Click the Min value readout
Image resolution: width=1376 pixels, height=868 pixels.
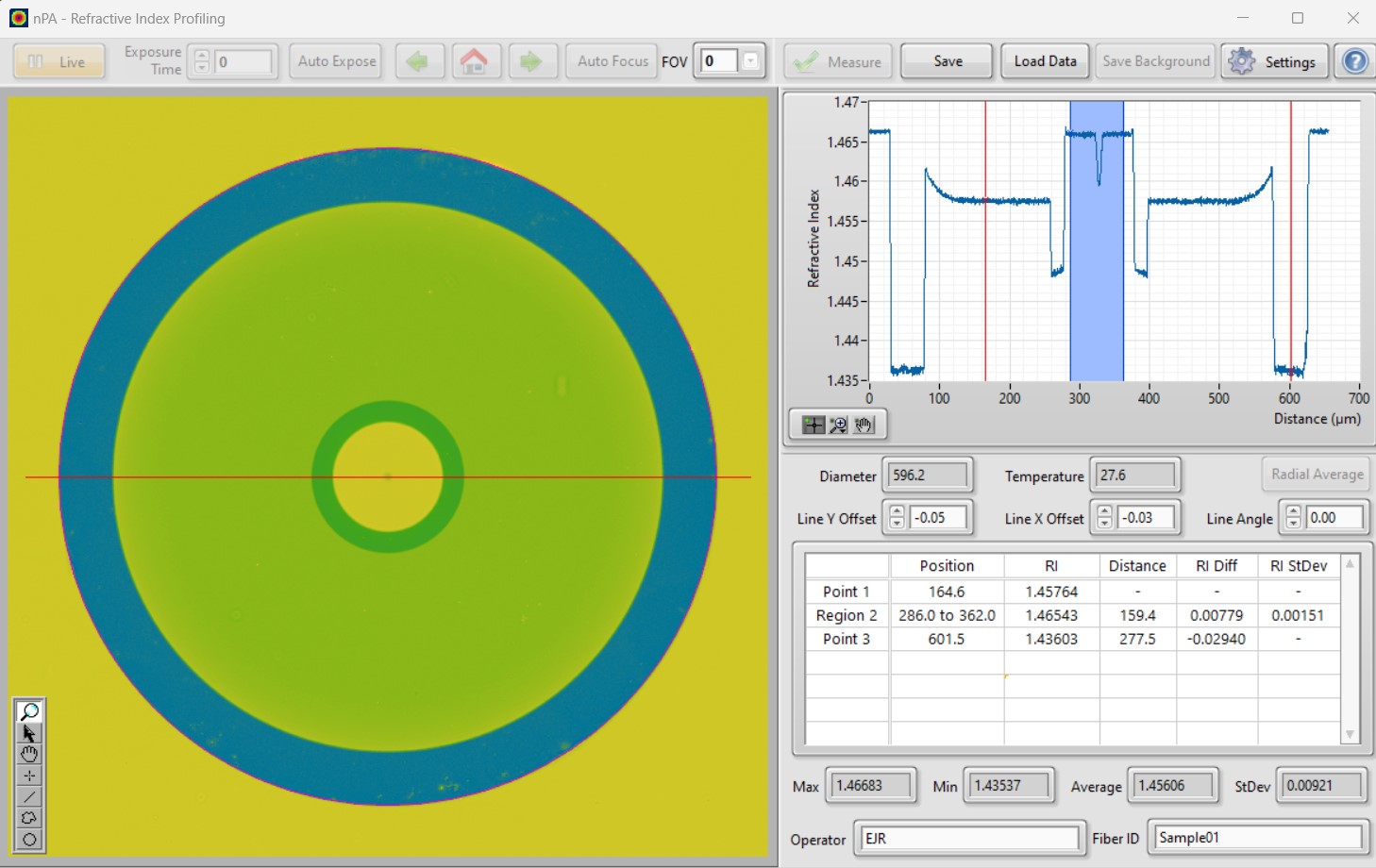click(1009, 786)
